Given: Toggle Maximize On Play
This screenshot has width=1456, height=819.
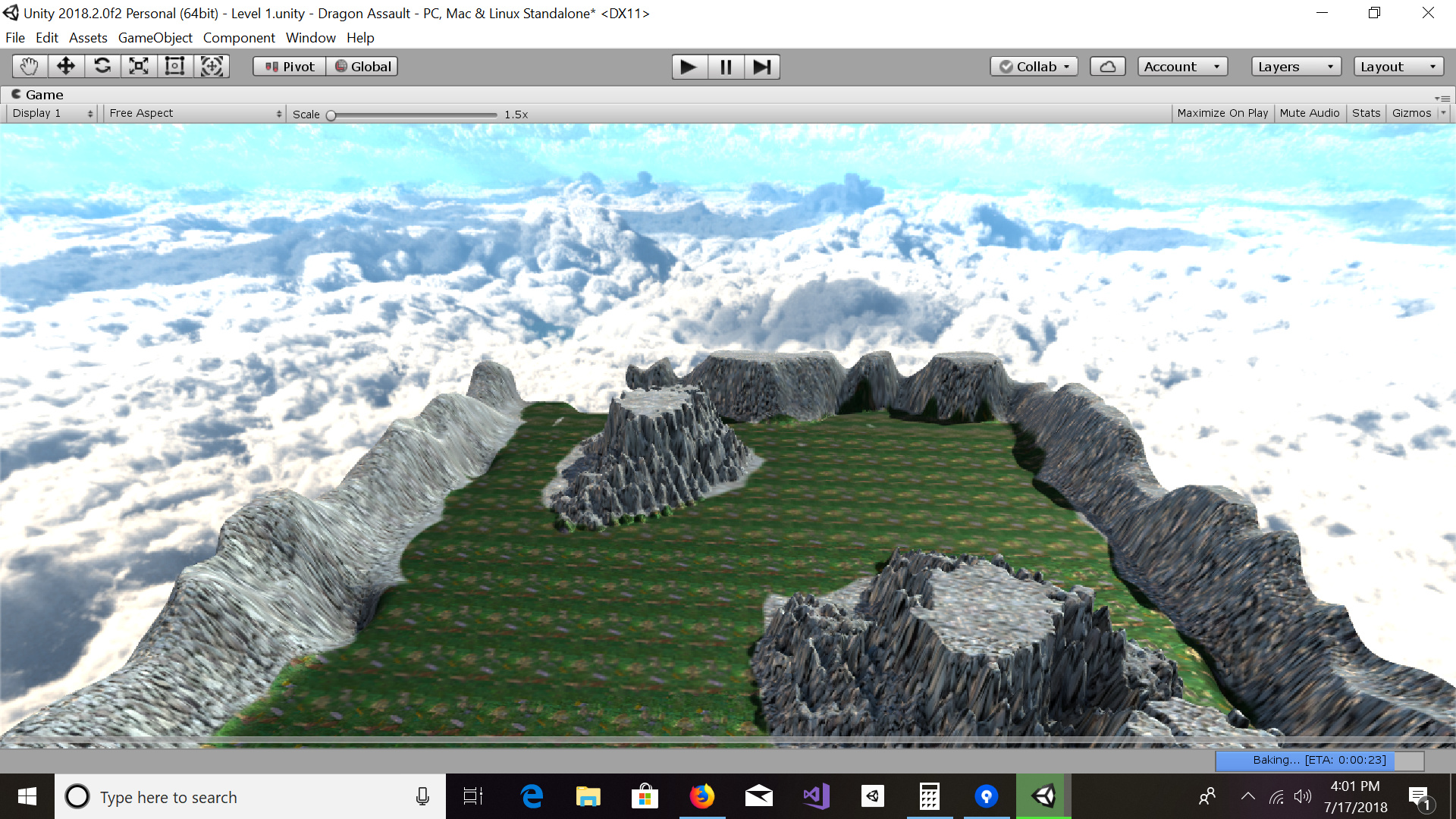Looking at the screenshot, I should (x=1222, y=113).
